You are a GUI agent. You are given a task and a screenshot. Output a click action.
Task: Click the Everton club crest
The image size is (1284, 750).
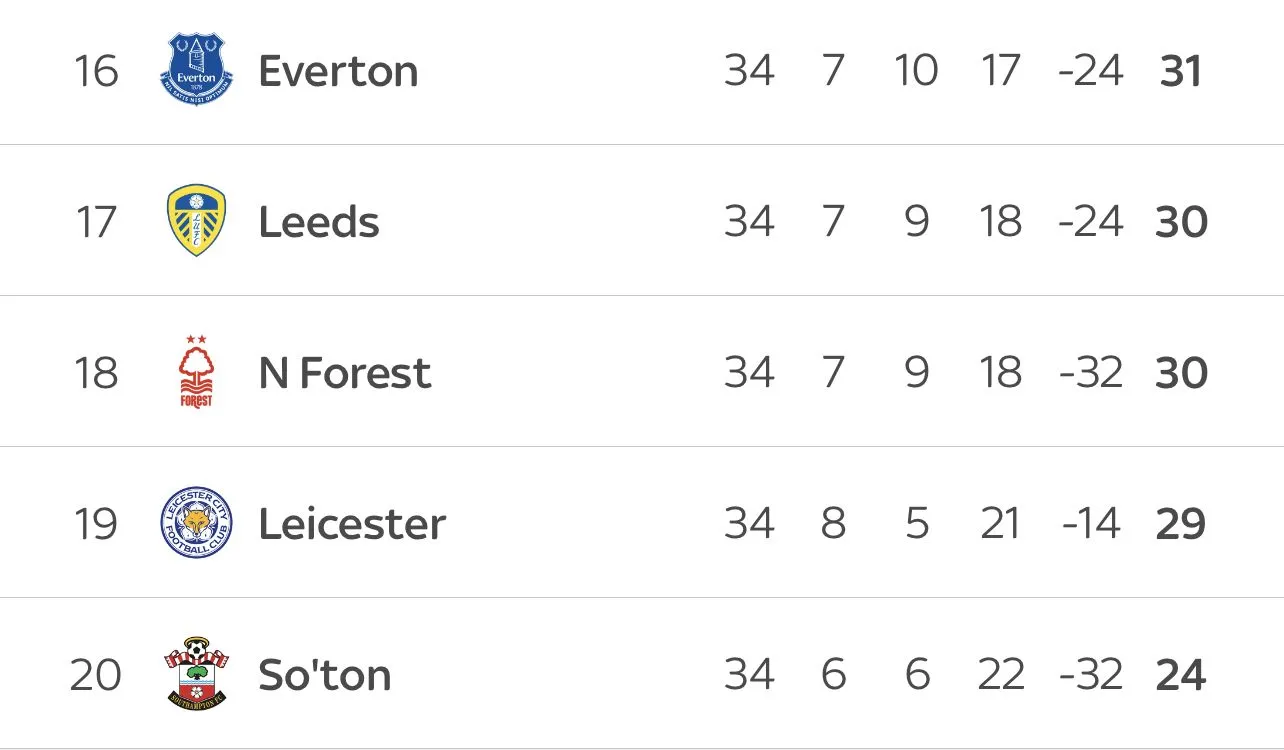pyautogui.click(x=196, y=71)
